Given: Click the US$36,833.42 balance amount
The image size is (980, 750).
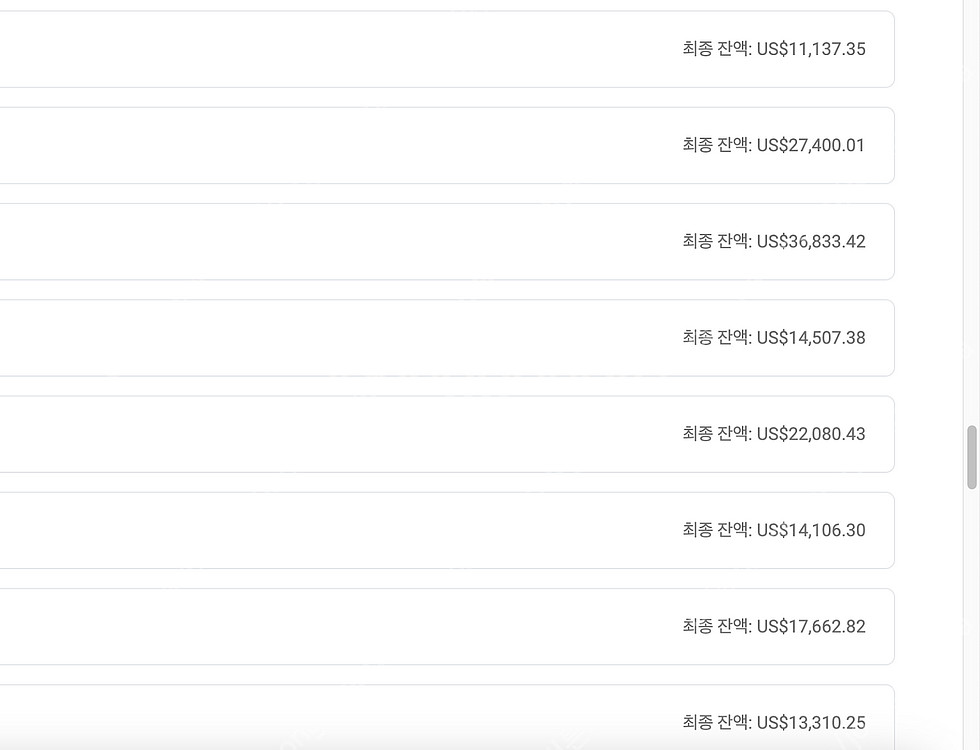Looking at the screenshot, I should pyautogui.click(x=811, y=241).
